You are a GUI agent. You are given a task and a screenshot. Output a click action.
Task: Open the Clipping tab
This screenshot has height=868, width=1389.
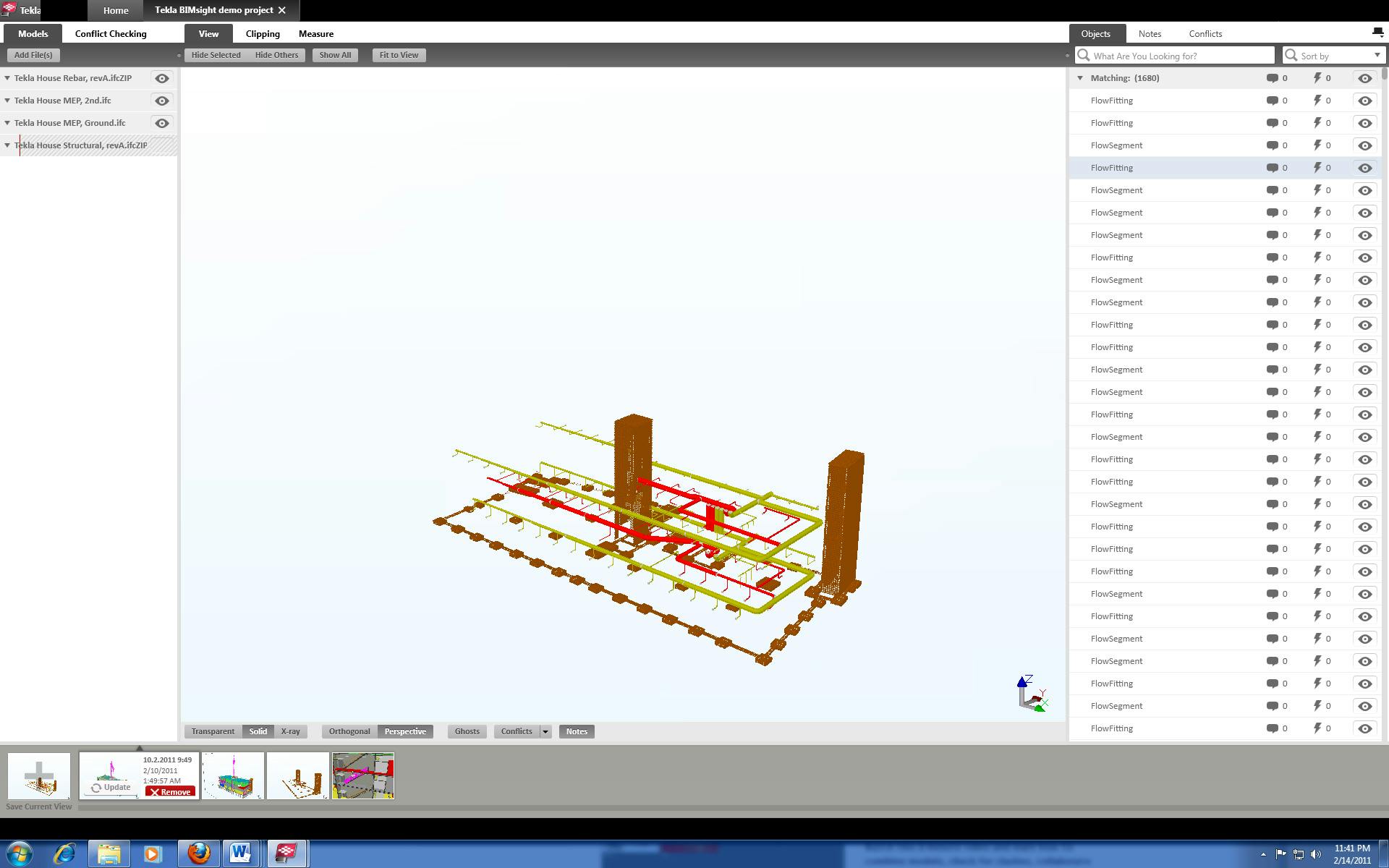(263, 33)
